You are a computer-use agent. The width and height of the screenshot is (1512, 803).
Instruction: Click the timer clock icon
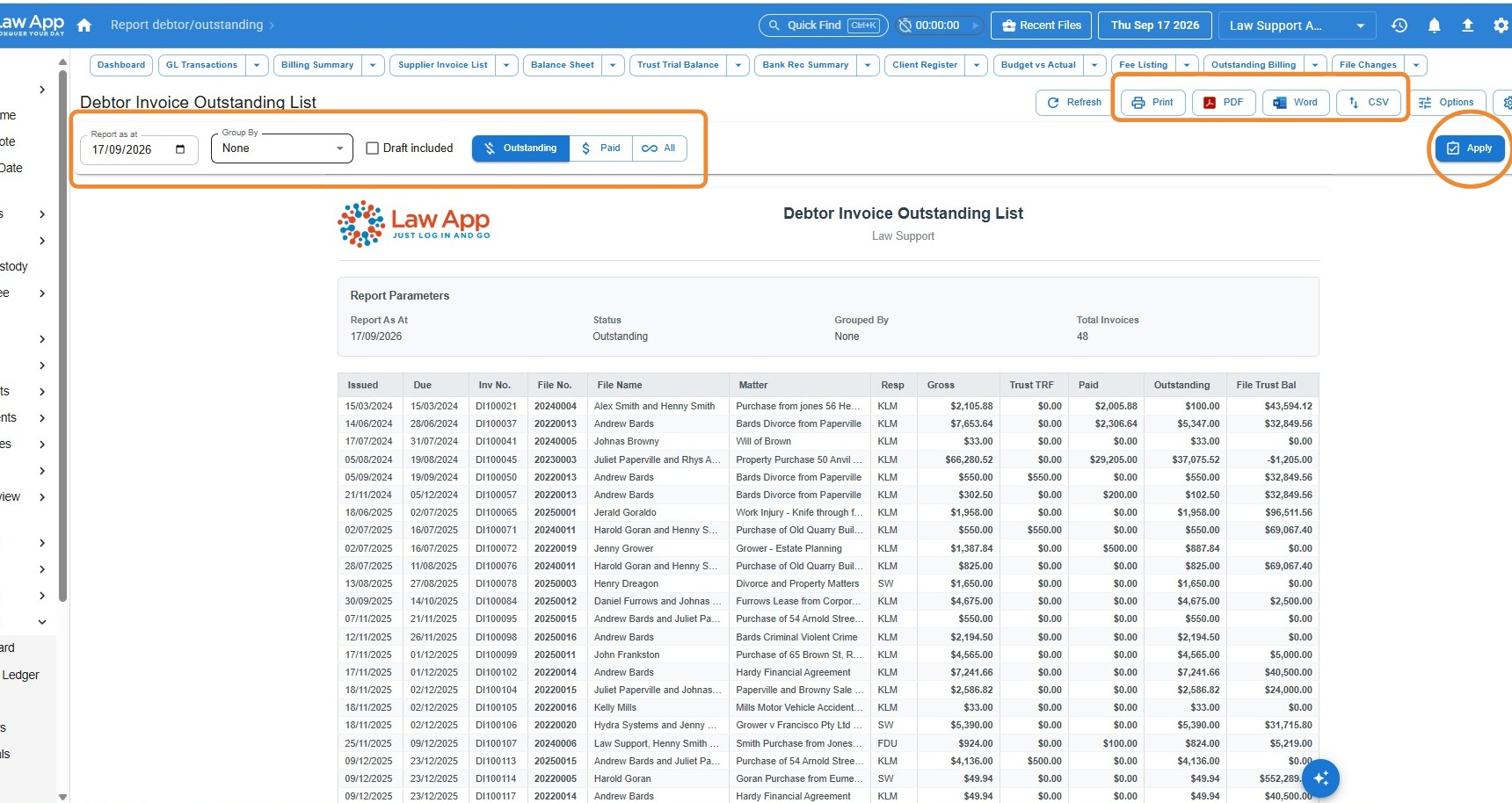[x=905, y=25]
